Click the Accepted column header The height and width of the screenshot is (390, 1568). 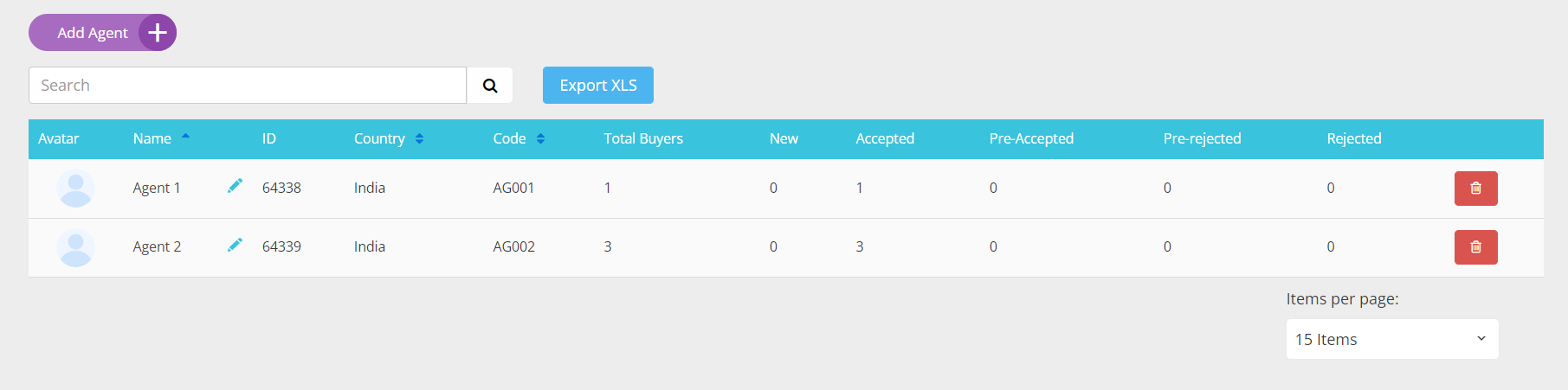point(885,138)
